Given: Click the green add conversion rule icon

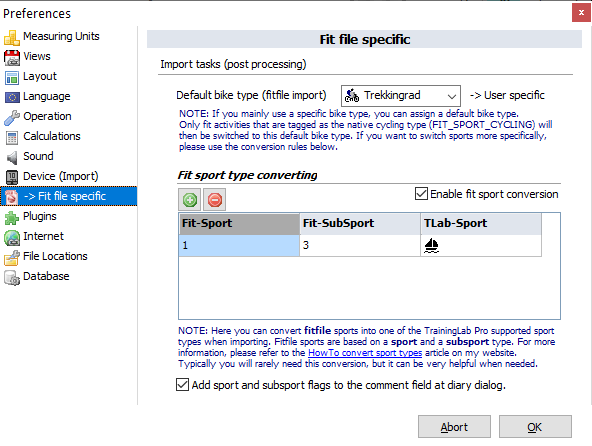Looking at the screenshot, I should [x=190, y=199].
